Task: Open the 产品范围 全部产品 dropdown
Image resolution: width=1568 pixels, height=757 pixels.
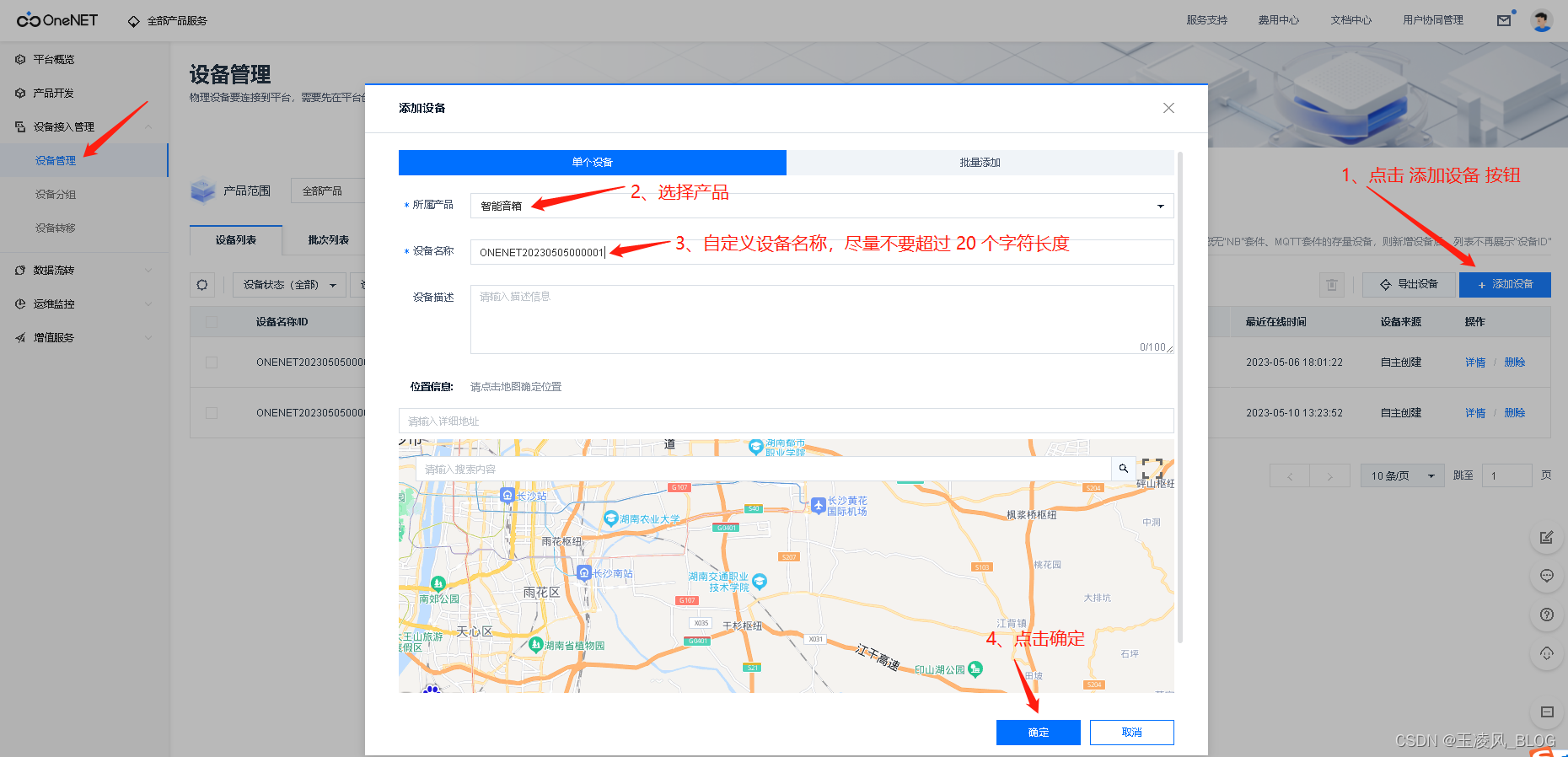Action: click(x=329, y=191)
